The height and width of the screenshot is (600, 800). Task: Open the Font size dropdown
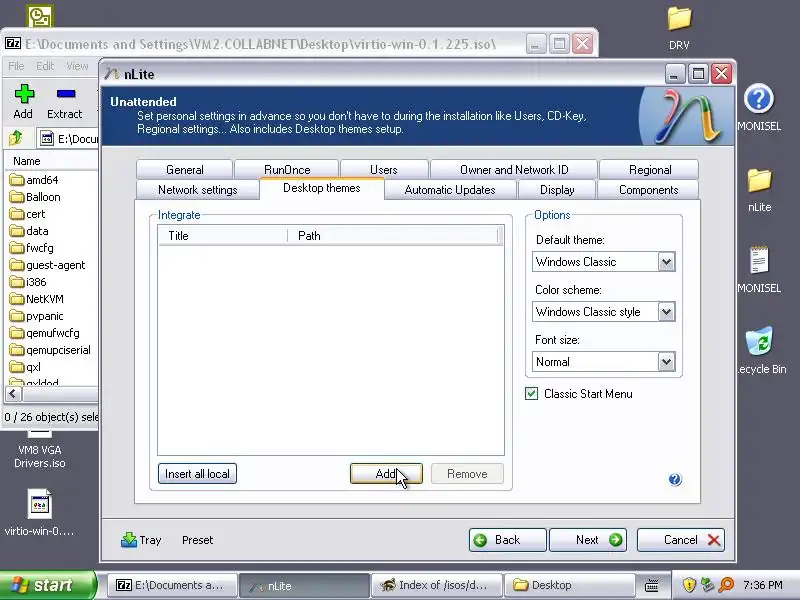[x=666, y=362]
